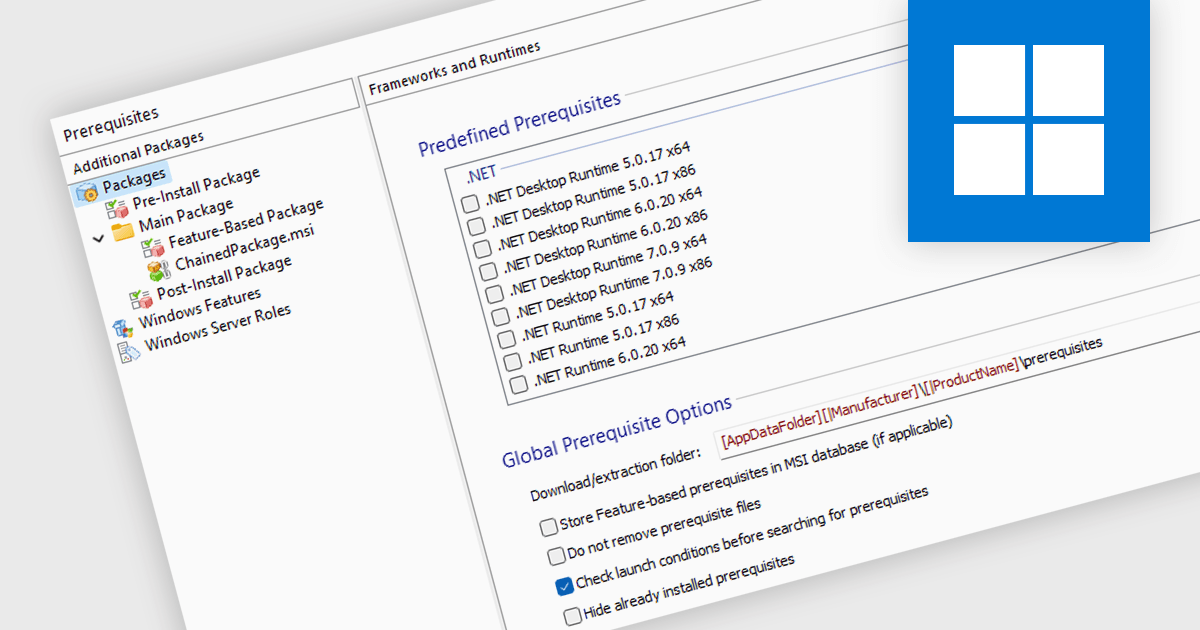
Task: Click the Pre-Install Package icon
Action: [x=116, y=209]
